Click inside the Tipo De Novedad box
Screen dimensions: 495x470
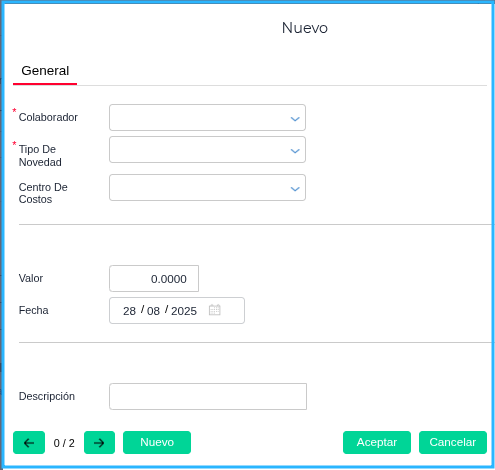click(x=207, y=149)
